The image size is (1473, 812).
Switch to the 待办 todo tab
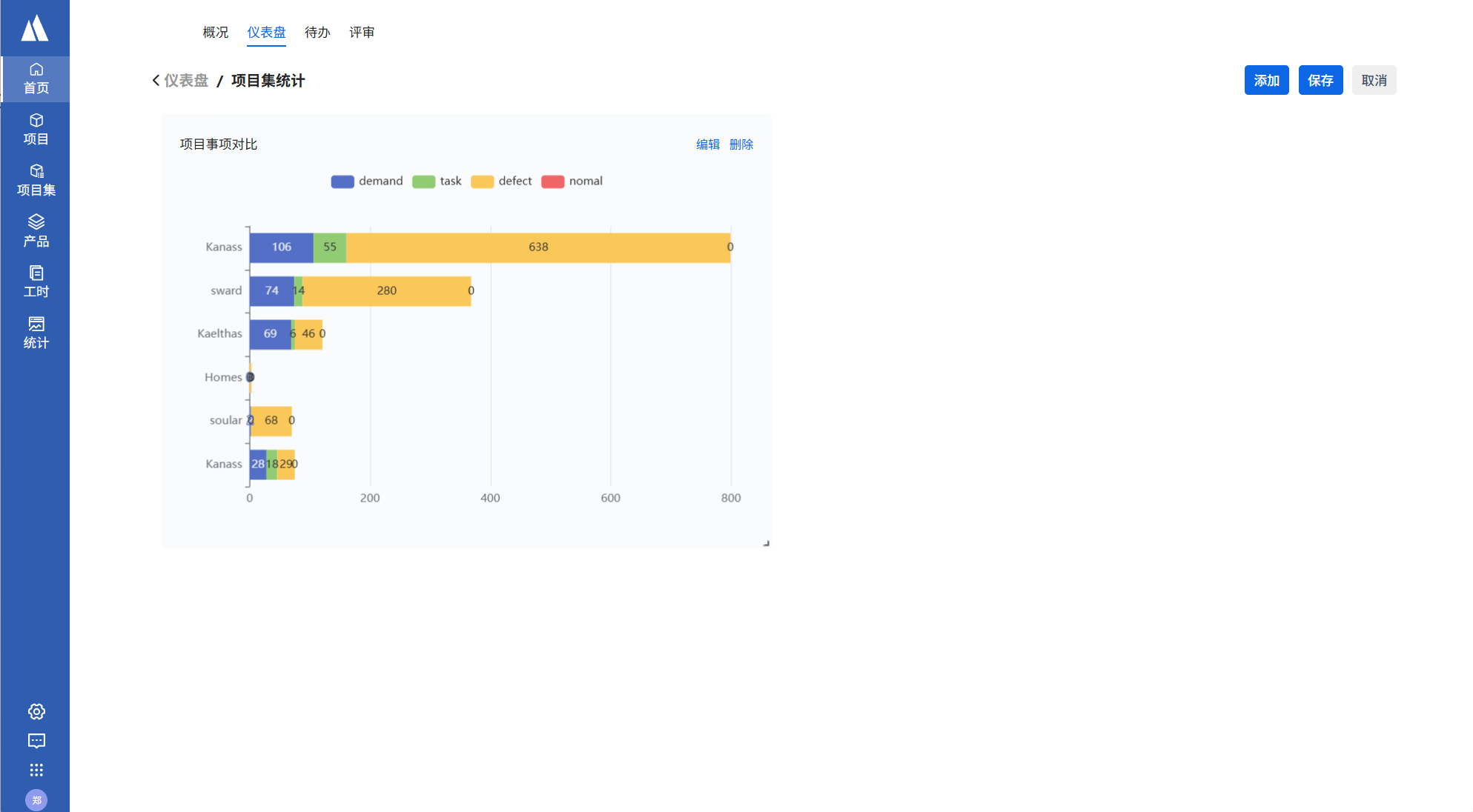317,33
